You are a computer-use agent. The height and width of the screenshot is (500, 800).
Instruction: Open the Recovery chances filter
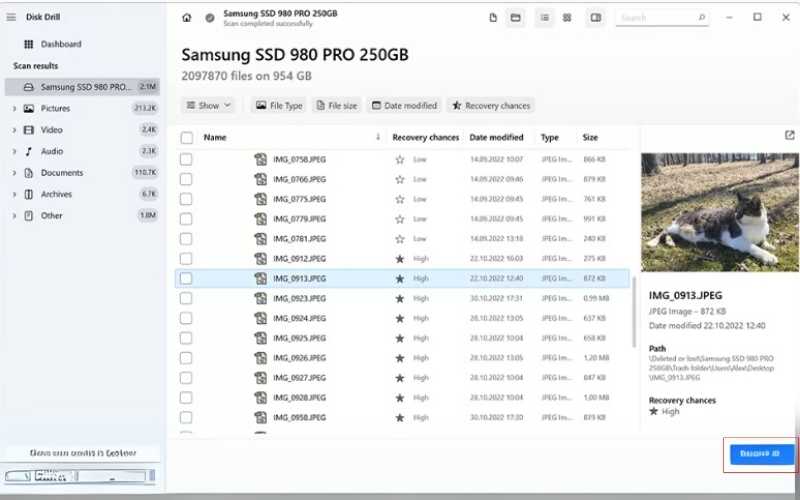[x=491, y=106]
